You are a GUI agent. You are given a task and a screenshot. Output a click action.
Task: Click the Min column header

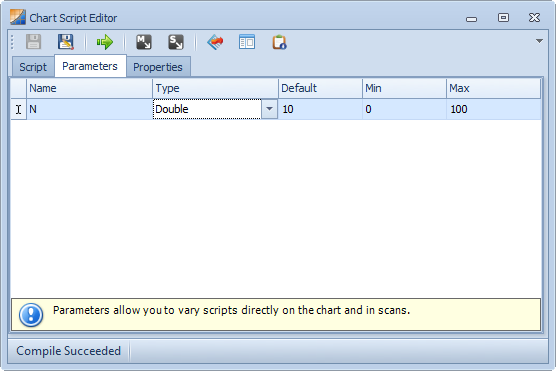click(x=404, y=88)
